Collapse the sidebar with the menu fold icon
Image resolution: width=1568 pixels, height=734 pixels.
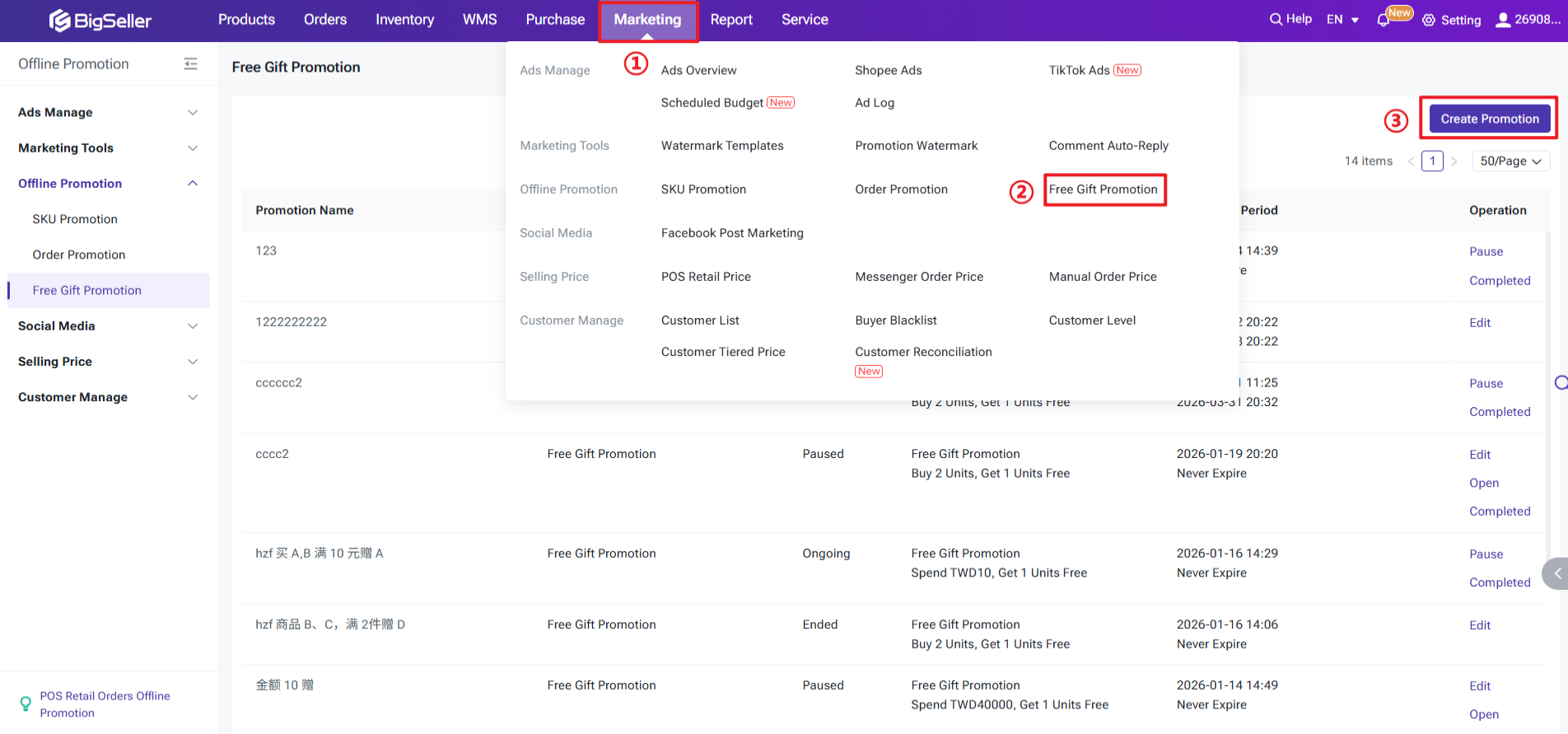(x=190, y=64)
